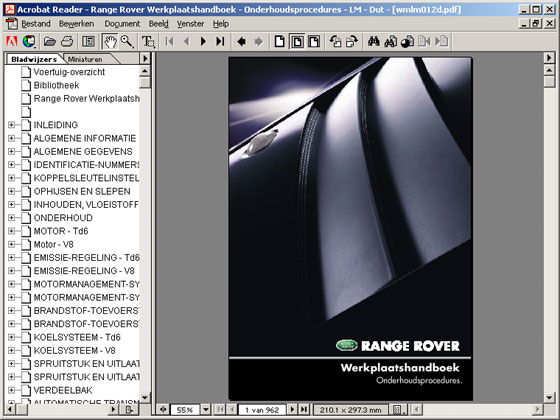Open the Bestand menu
This screenshot has height=420, width=560.
tap(36, 24)
